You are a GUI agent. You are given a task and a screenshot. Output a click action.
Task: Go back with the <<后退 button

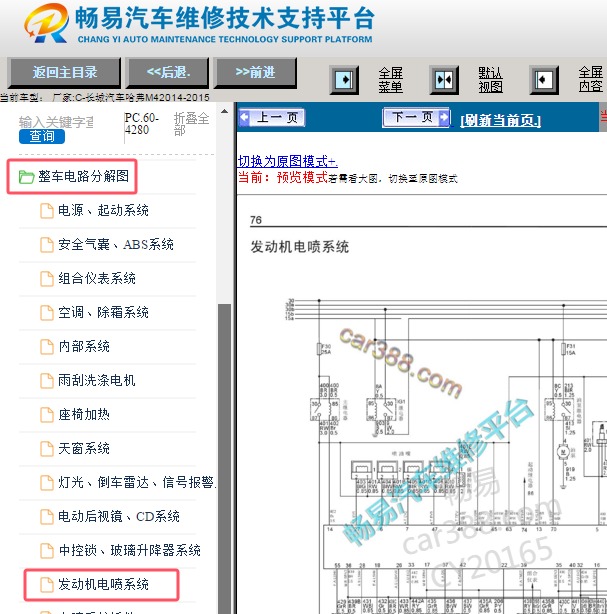(168, 72)
